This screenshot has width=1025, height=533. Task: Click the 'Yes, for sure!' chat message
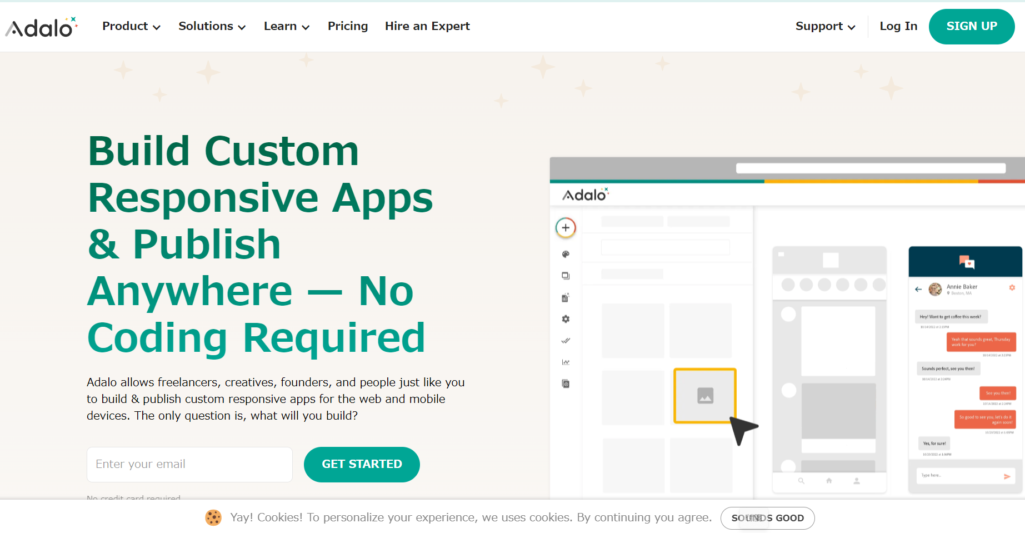tap(934, 443)
